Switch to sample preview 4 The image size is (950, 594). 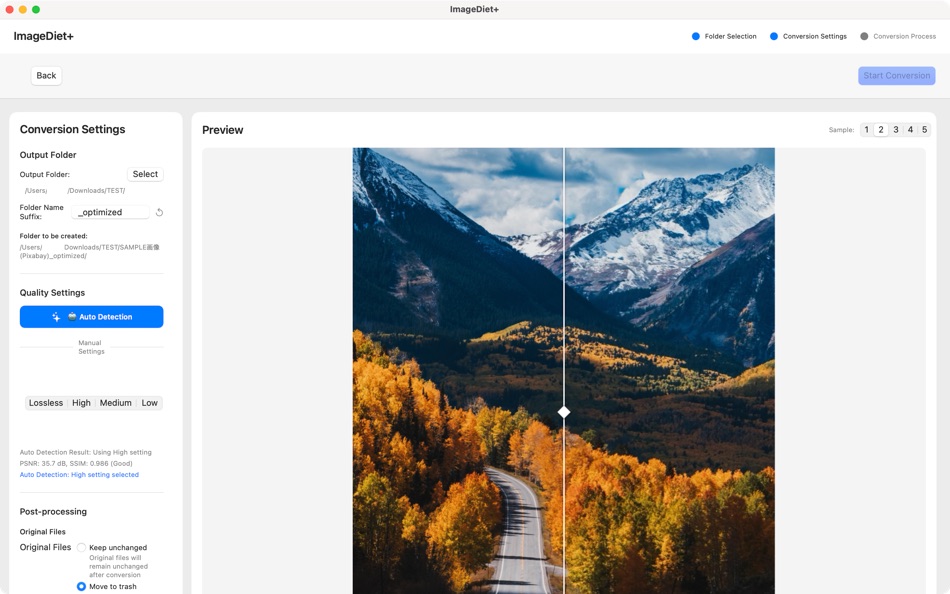pos(910,129)
